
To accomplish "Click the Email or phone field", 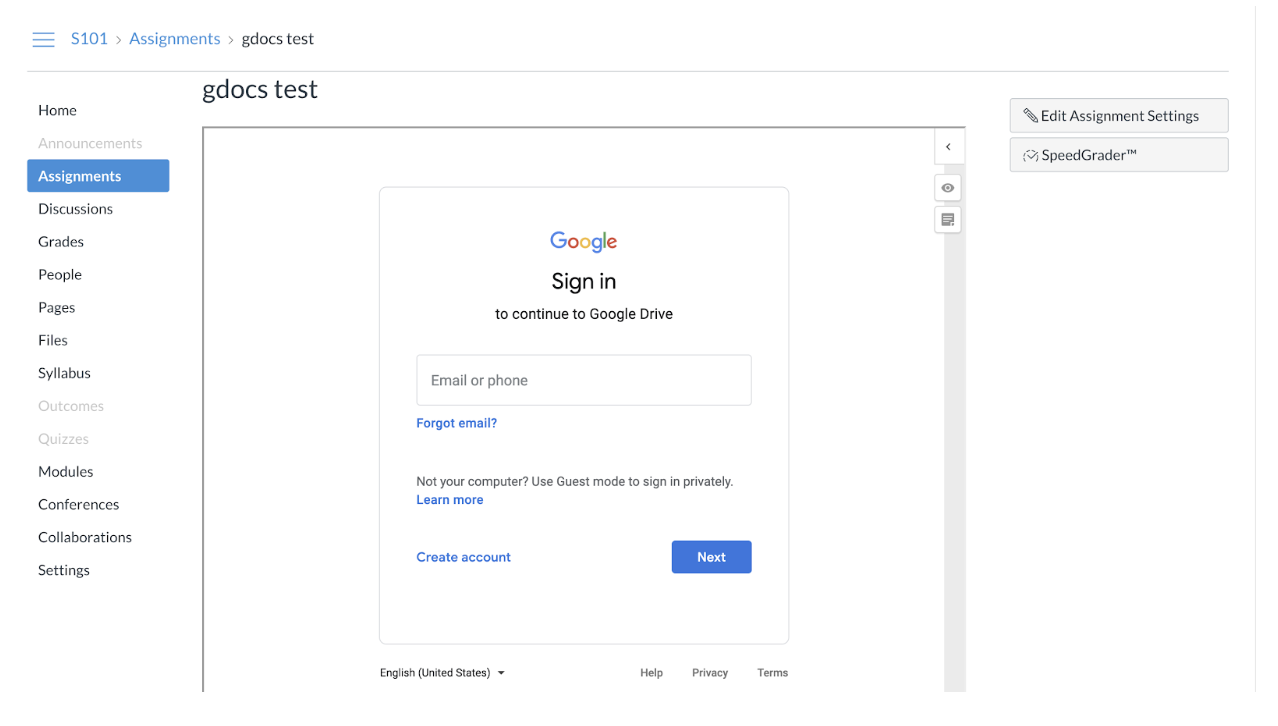I will click(x=584, y=380).
